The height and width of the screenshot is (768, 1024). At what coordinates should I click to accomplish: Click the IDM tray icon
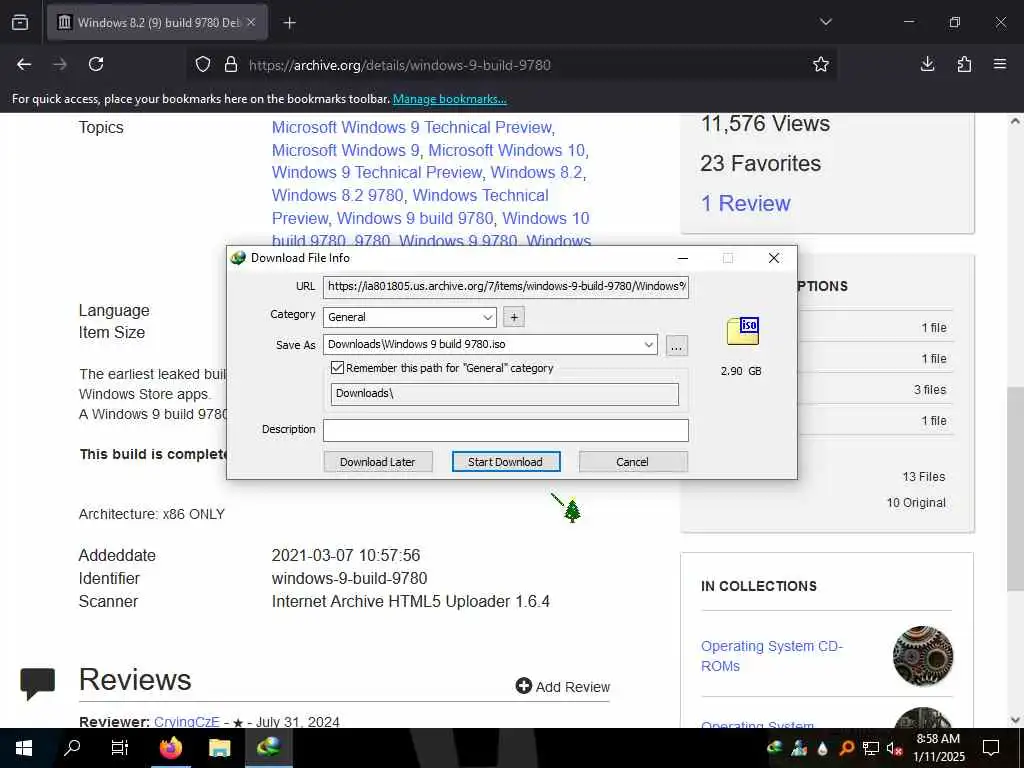(x=775, y=748)
